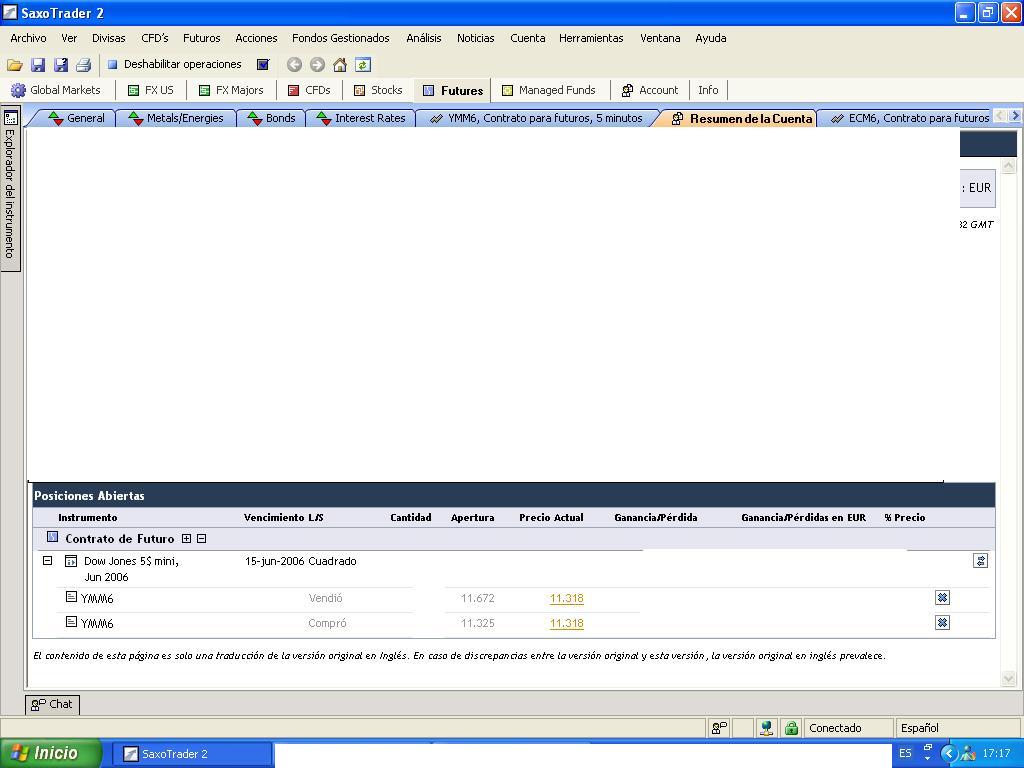1024x768 pixels.
Task: Close the YMM6 Compró position
Action: pos(942,622)
